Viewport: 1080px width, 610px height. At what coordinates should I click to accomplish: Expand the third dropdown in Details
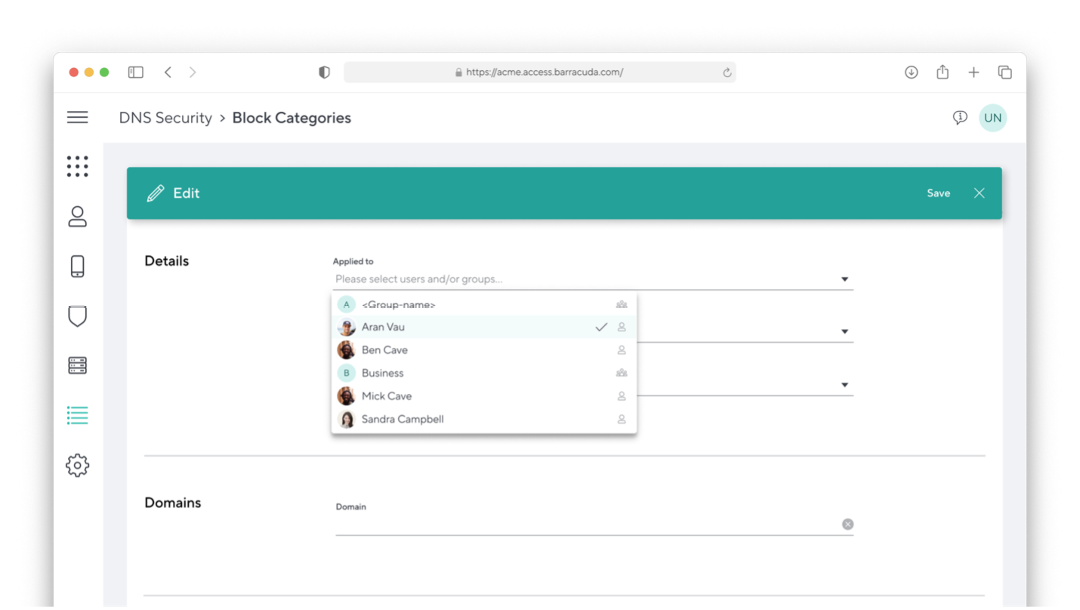844,385
